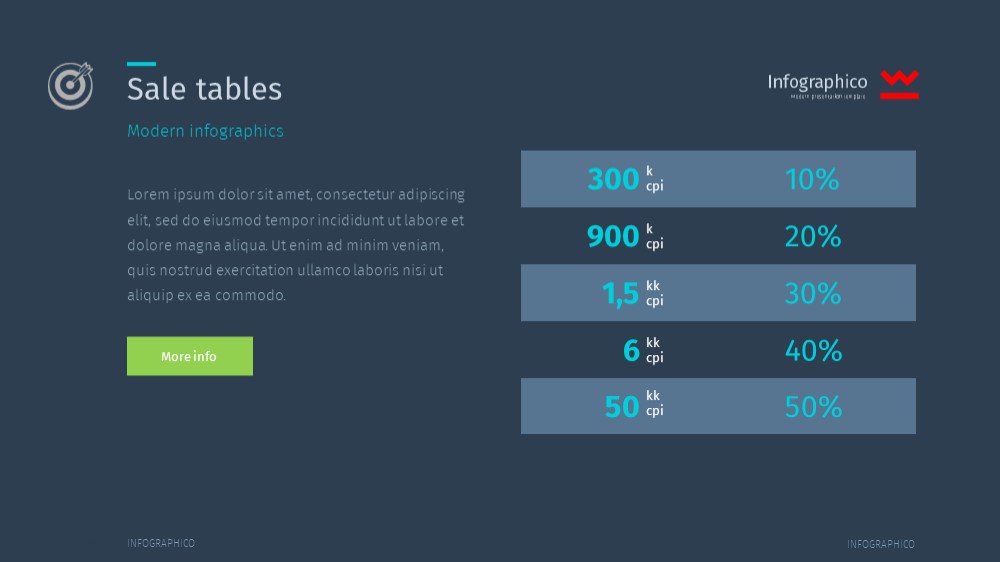Click the 1,5 kk cpi value
Screen dimensions: 1000x562
pyautogui.click(x=633, y=293)
